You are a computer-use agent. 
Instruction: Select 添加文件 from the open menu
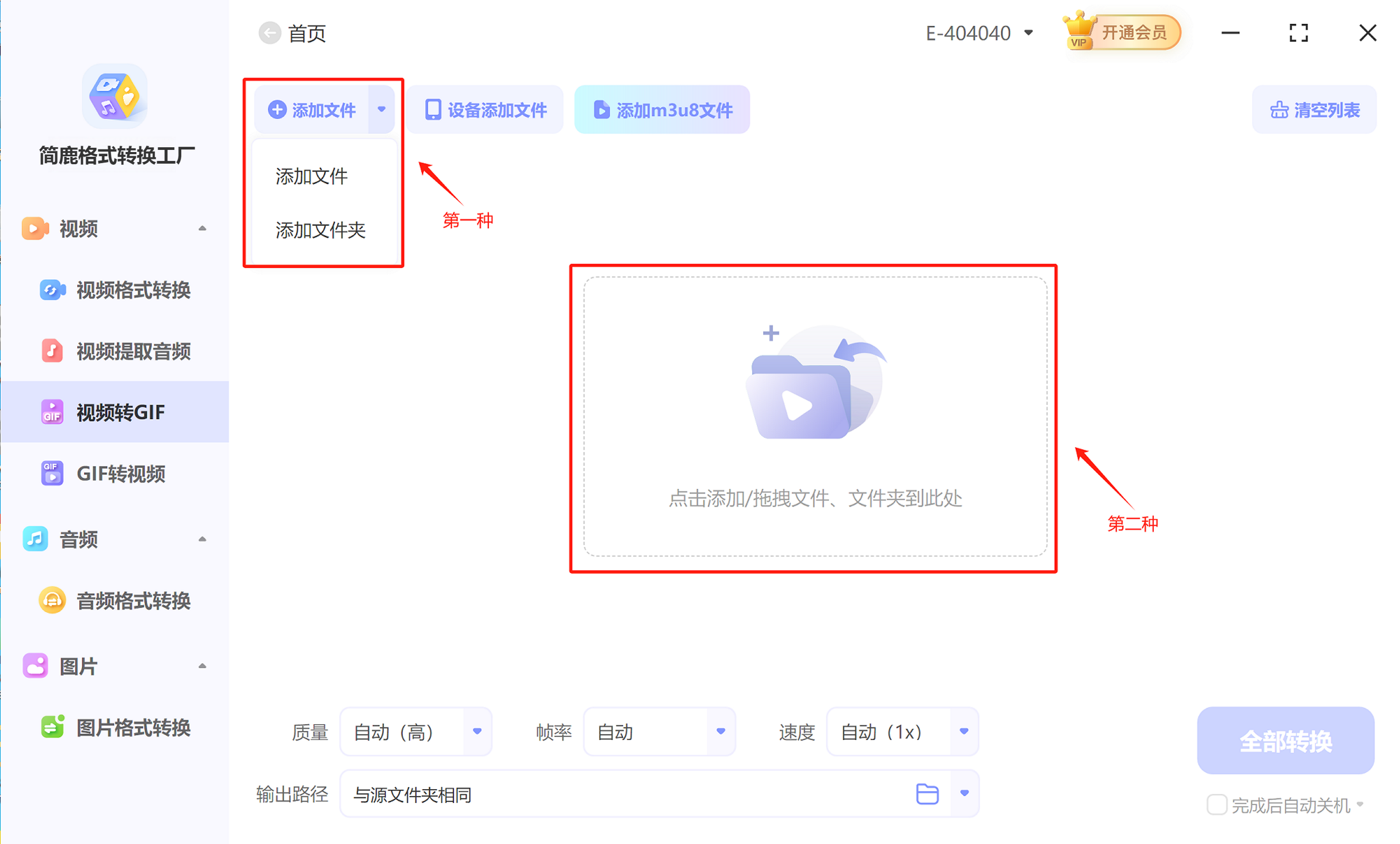tap(311, 176)
